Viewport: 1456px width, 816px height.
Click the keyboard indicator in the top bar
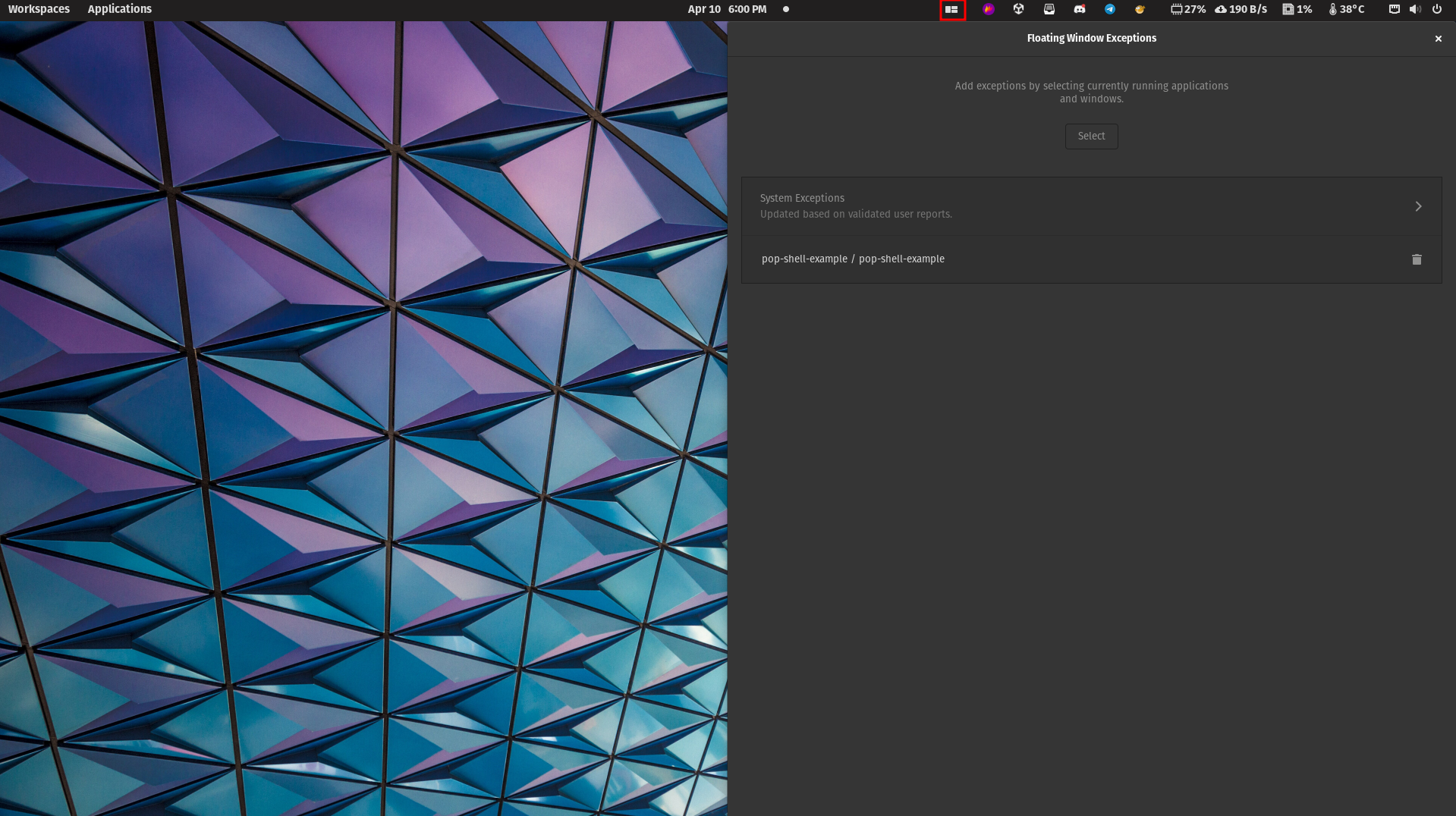pyautogui.click(x=1393, y=9)
